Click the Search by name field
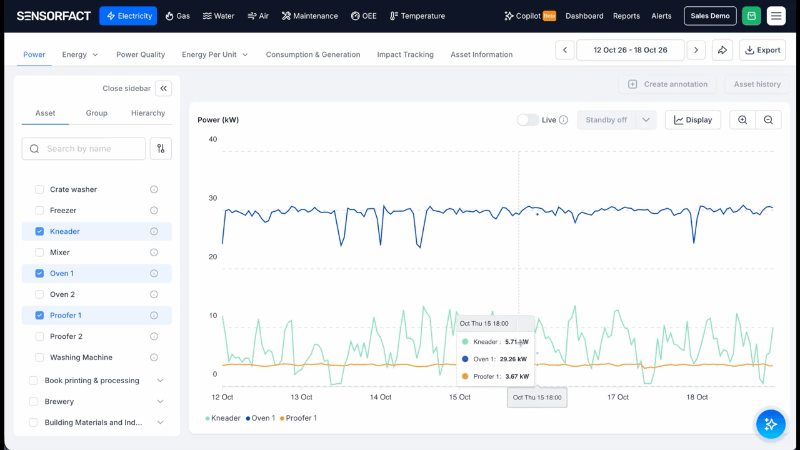Image resolution: width=800 pixels, height=450 pixels. (x=84, y=148)
